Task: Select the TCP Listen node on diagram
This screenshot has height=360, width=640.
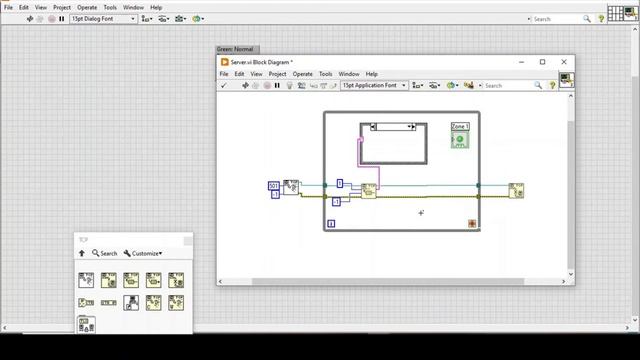Action: (291, 187)
